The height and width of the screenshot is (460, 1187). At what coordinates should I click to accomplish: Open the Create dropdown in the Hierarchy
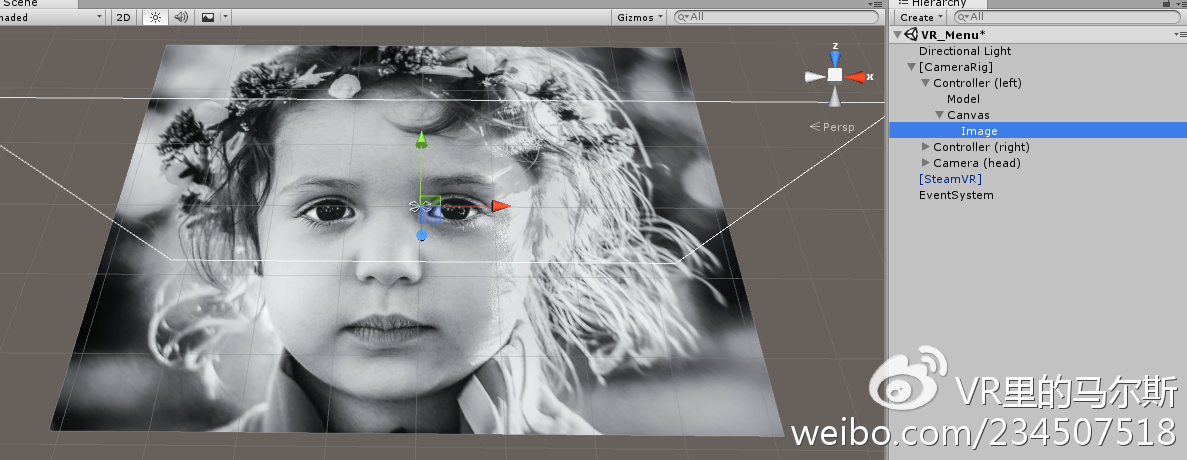[921, 17]
